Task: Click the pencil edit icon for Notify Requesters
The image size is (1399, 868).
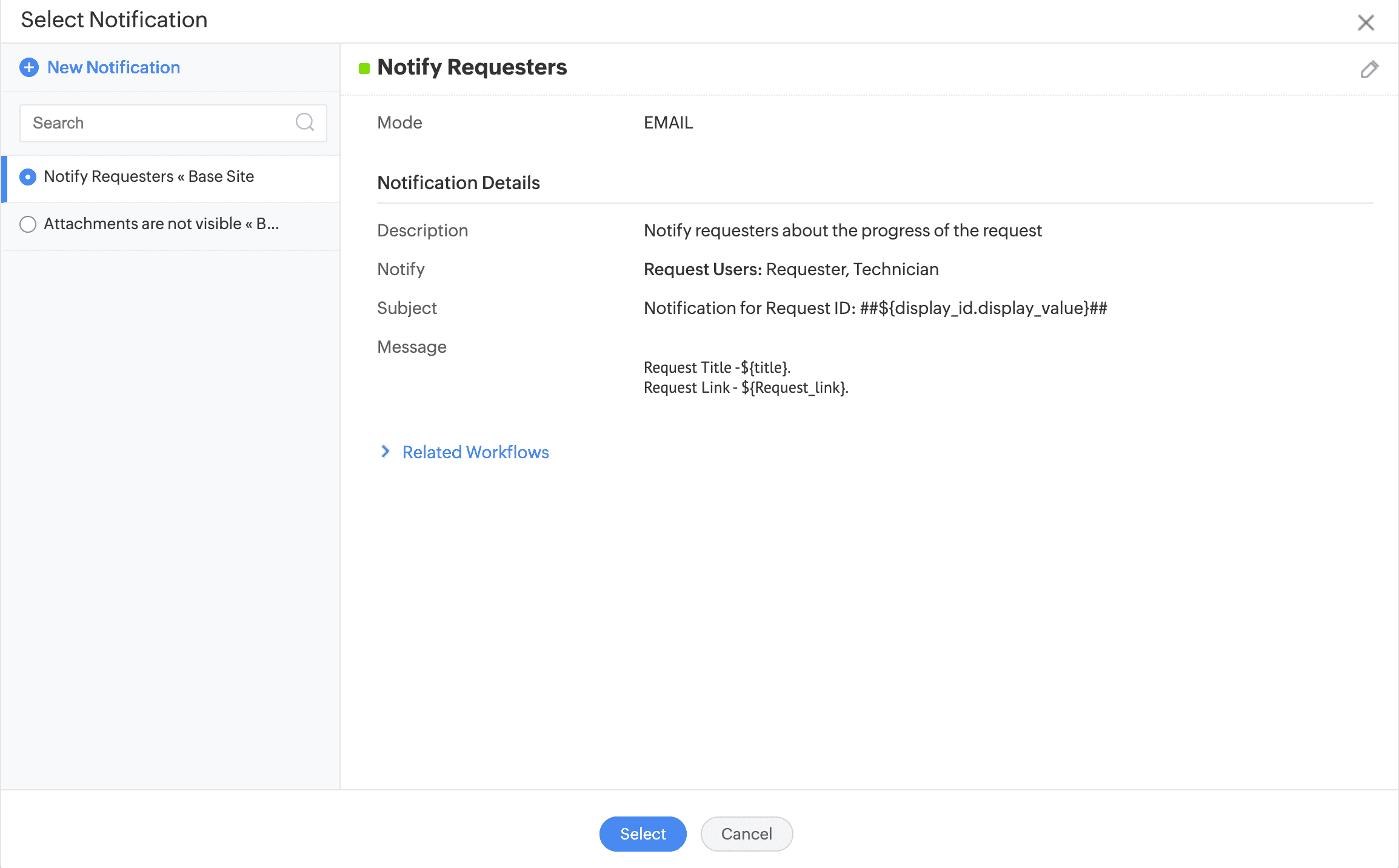Action: click(1369, 69)
